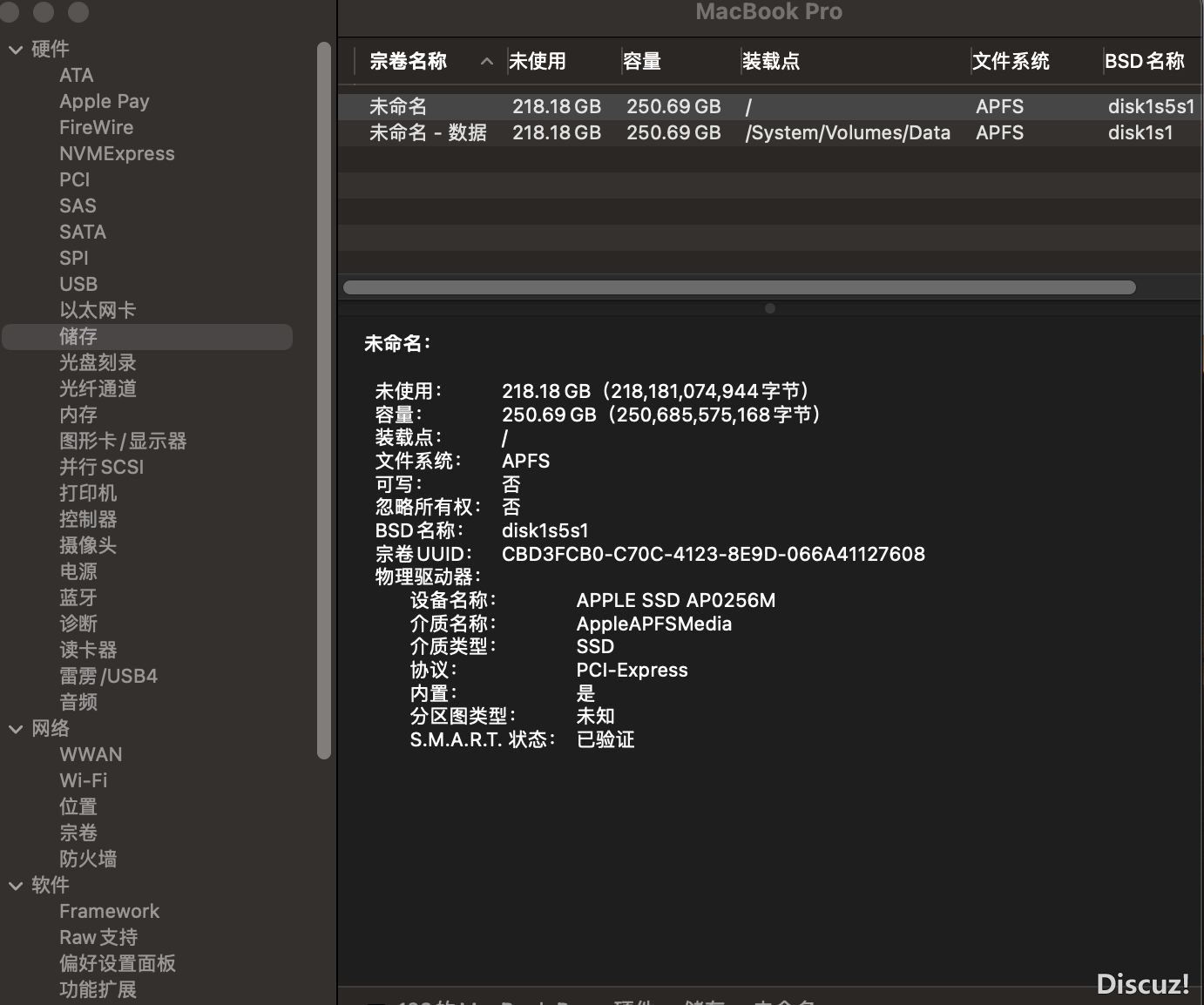The width and height of the screenshot is (1204, 1005).
Task: Select 功能扩展 under 软件
Action: click(x=98, y=990)
